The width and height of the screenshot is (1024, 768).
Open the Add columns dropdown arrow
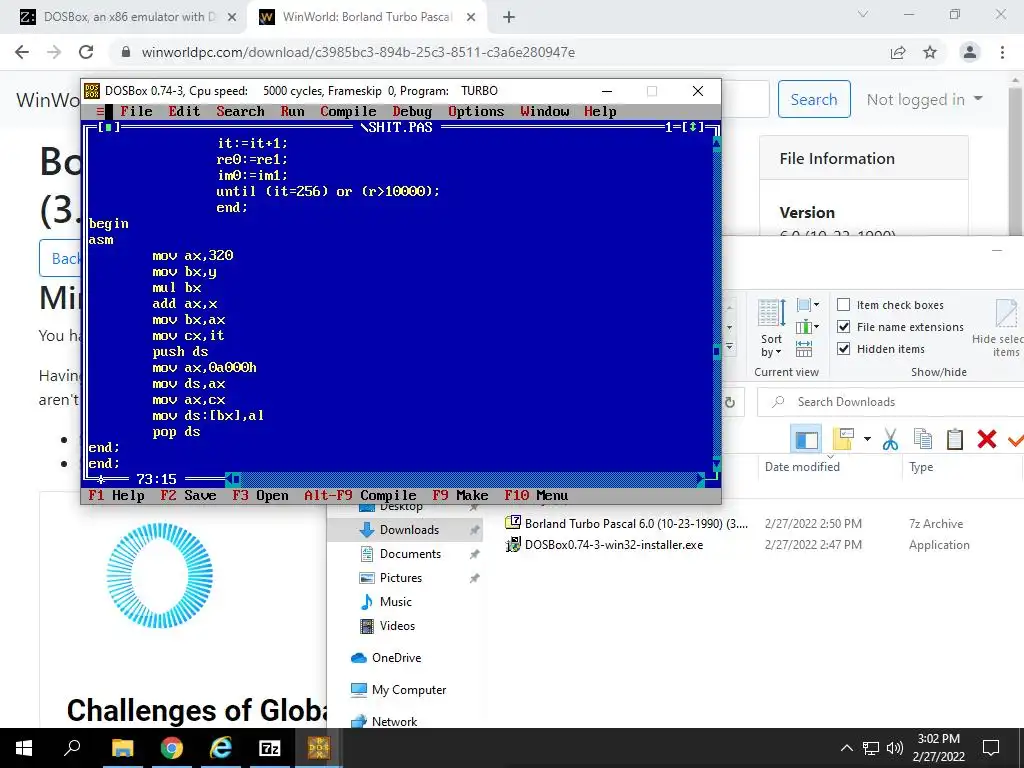tap(816, 327)
